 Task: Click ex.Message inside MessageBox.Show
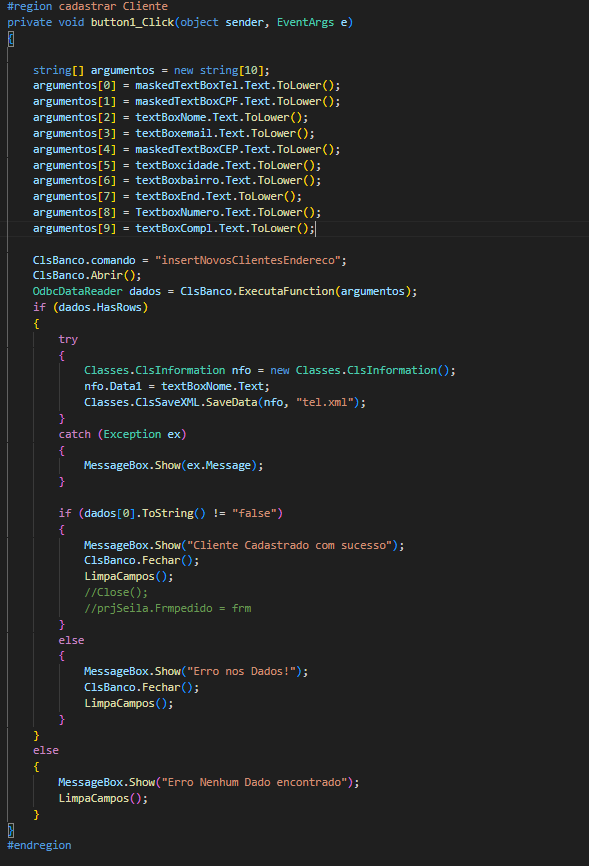[x=219, y=466]
